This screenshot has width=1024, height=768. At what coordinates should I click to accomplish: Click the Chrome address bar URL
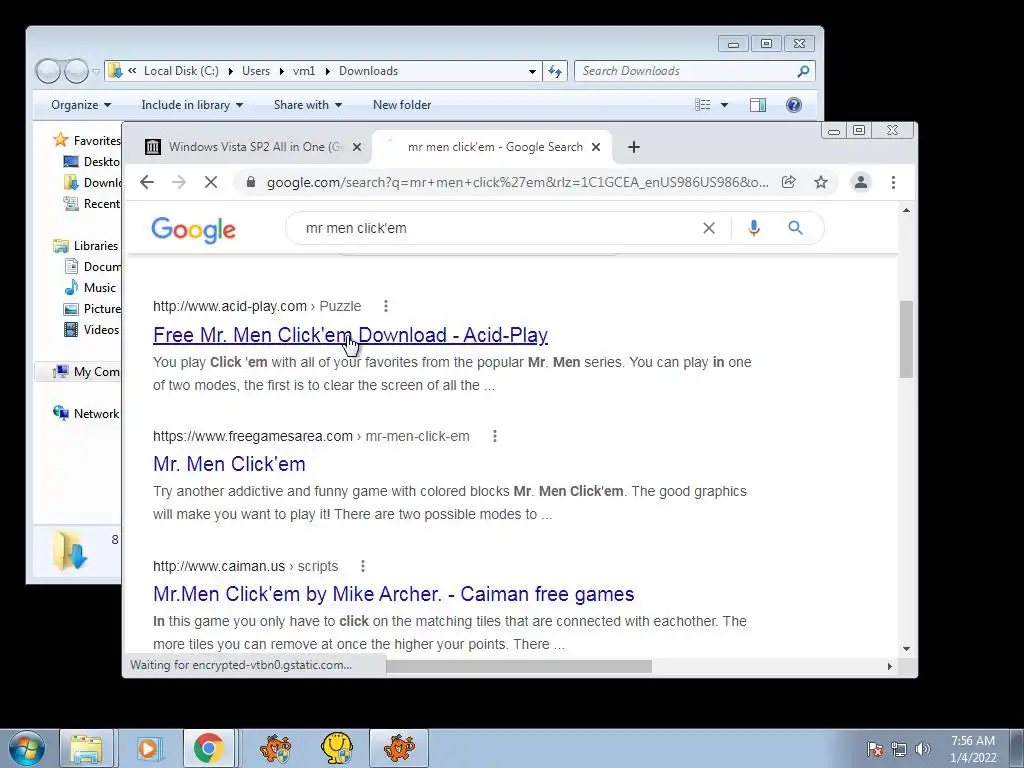tap(517, 182)
